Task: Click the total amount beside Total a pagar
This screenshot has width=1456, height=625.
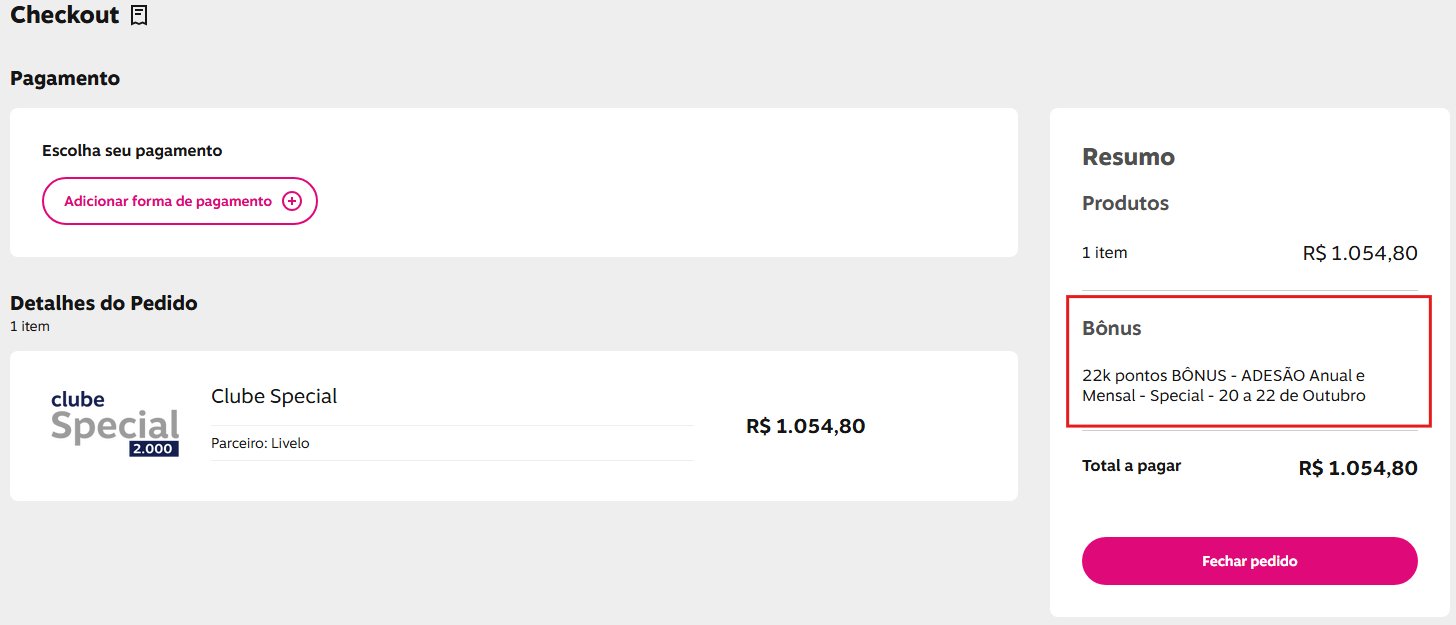Action: coord(1357,468)
